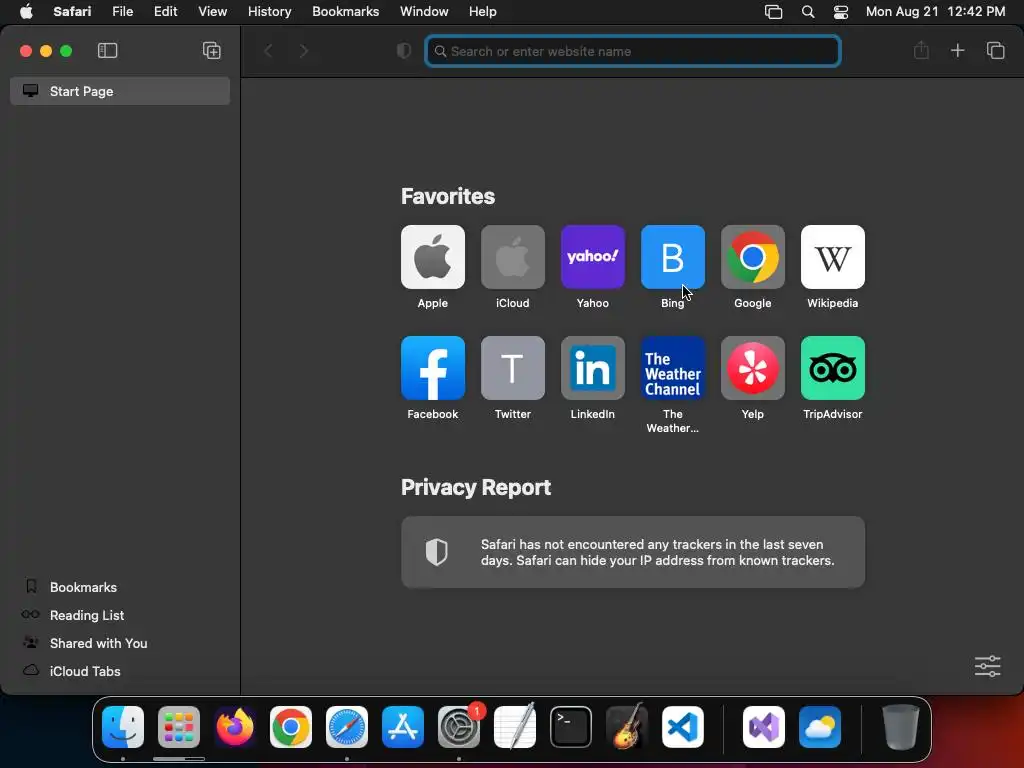Viewport: 1024px width, 768px height.
Task: Open the TripAdvisor favorite tile
Action: pyautogui.click(x=833, y=368)
